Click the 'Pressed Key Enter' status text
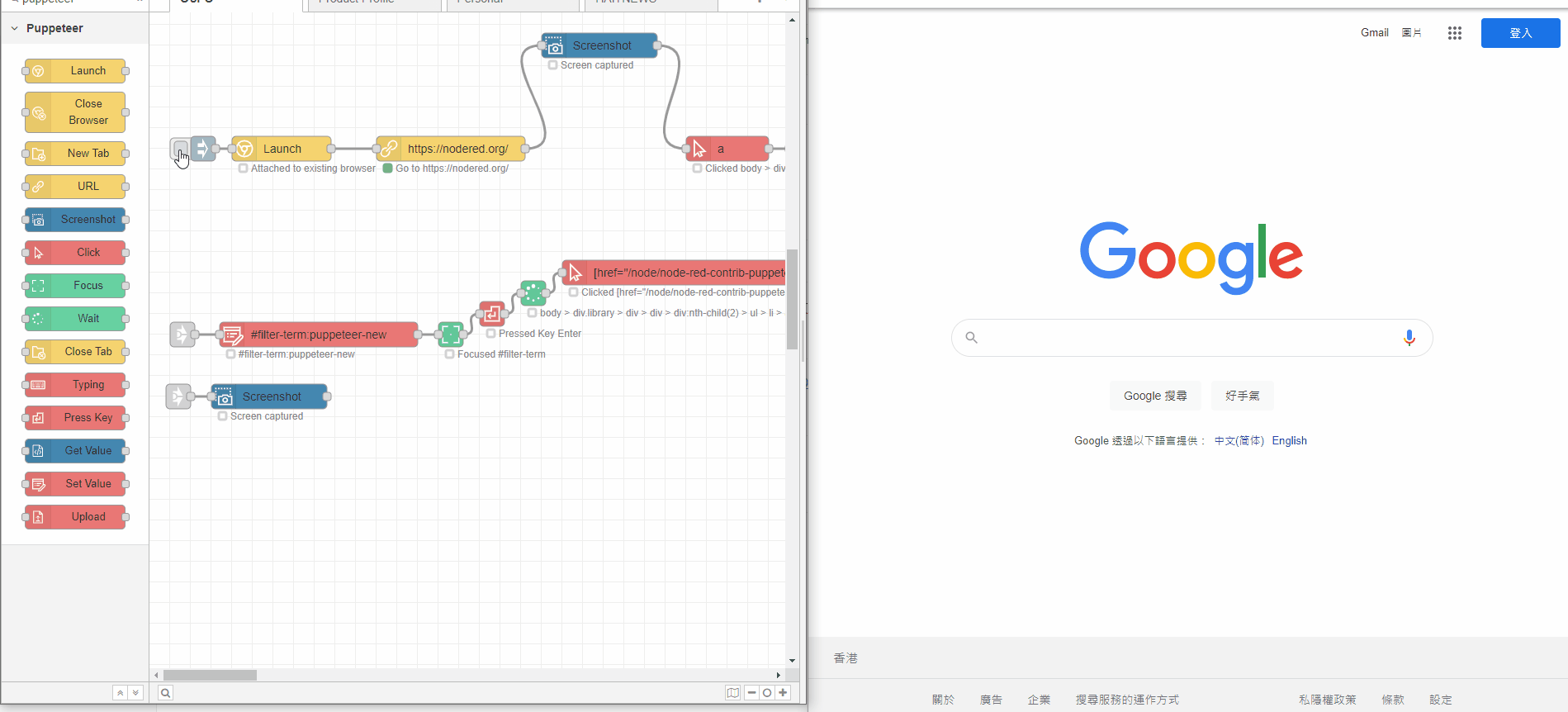This screenshot has width=1568, height=712. 540,334
